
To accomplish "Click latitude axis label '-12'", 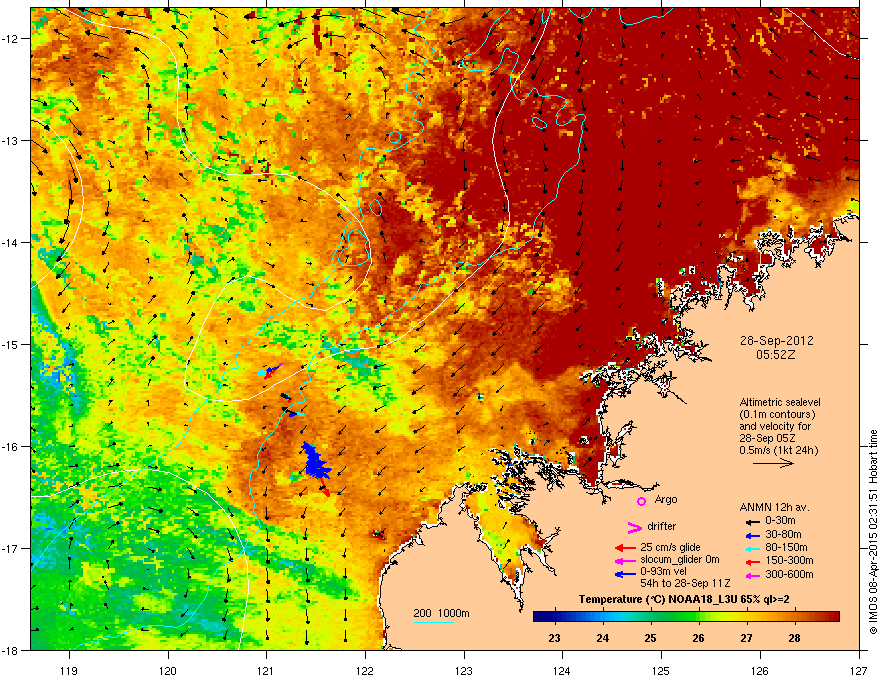I will tap(10, 38).
